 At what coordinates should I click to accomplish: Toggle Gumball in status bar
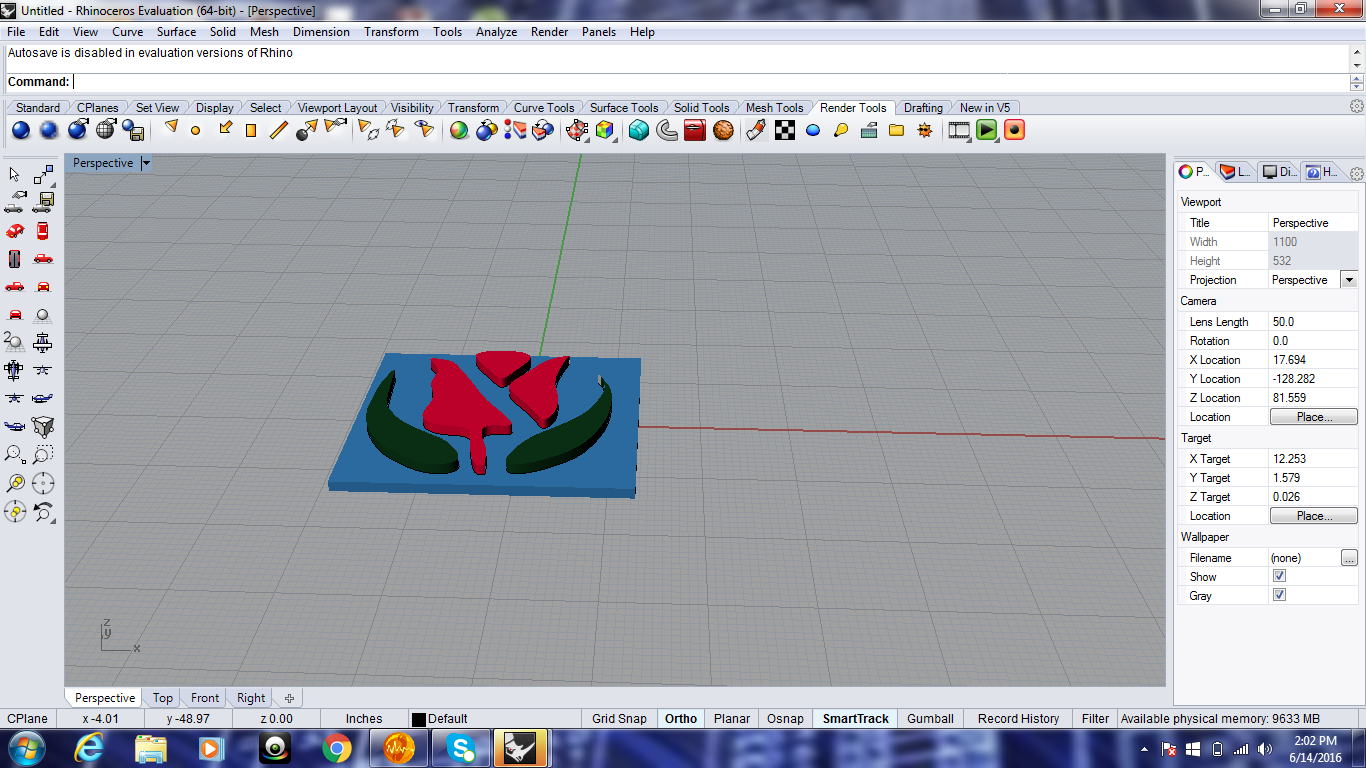tap(930, 718)
